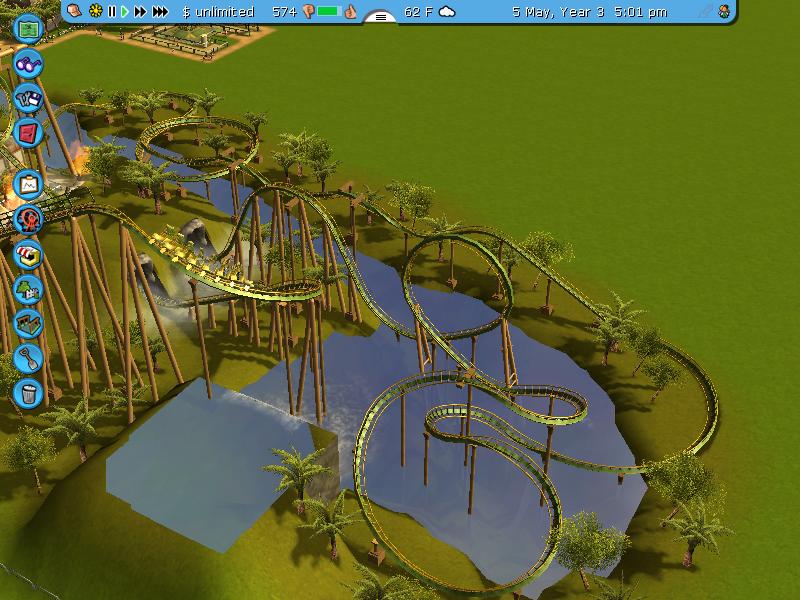Click the guest avatar icon at top right
The image size is (800, 600).
(x=724, y=11)
